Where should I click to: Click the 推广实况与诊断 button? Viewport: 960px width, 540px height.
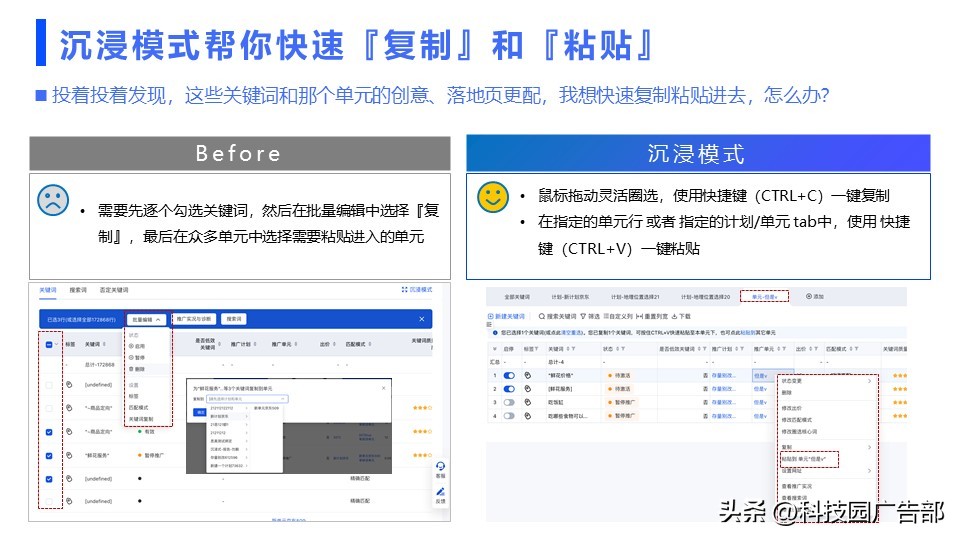[193, 319]
